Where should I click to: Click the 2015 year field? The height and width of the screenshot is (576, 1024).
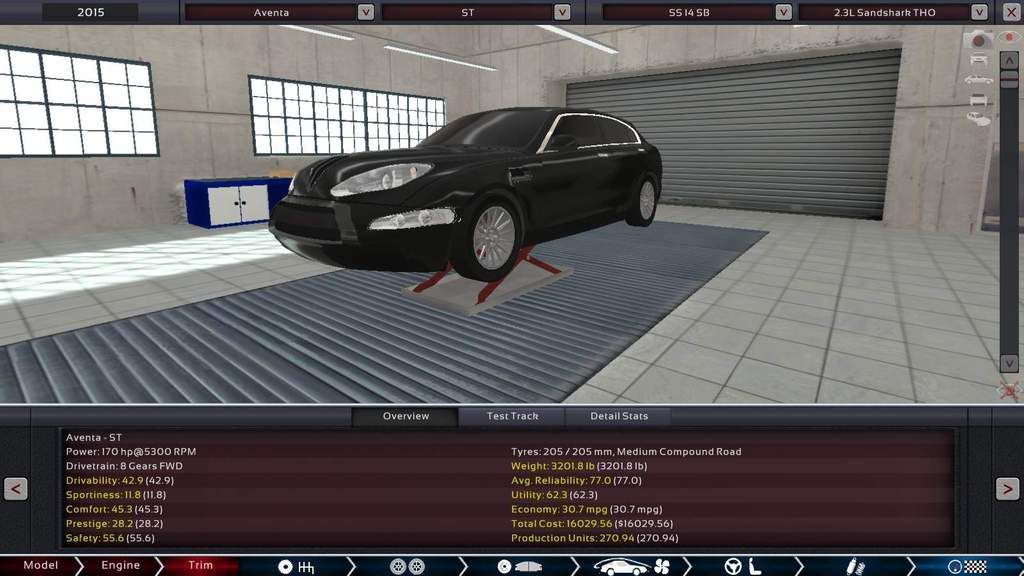(x=90, y=12)
